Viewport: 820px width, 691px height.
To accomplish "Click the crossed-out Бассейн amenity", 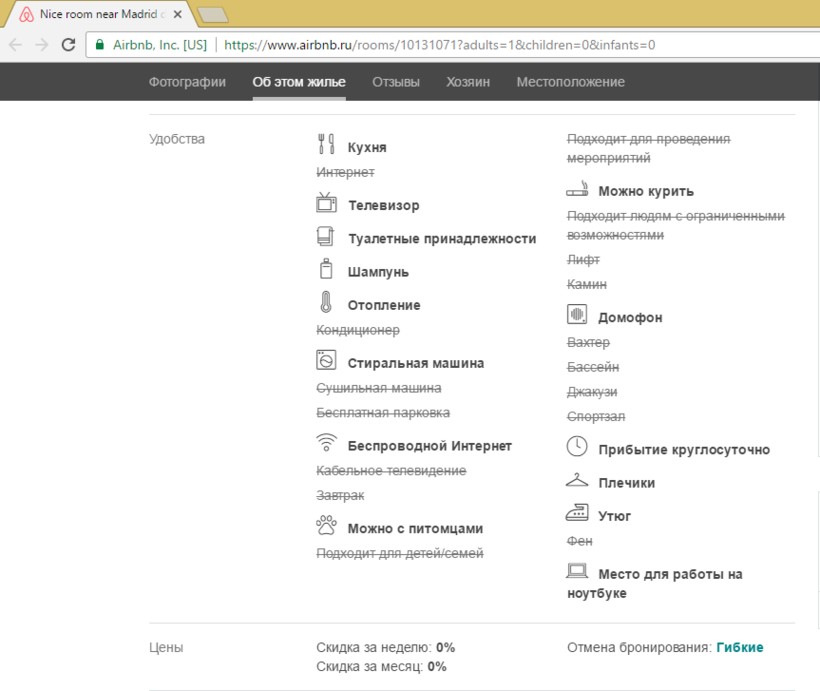I will click(x=593, y=367).
